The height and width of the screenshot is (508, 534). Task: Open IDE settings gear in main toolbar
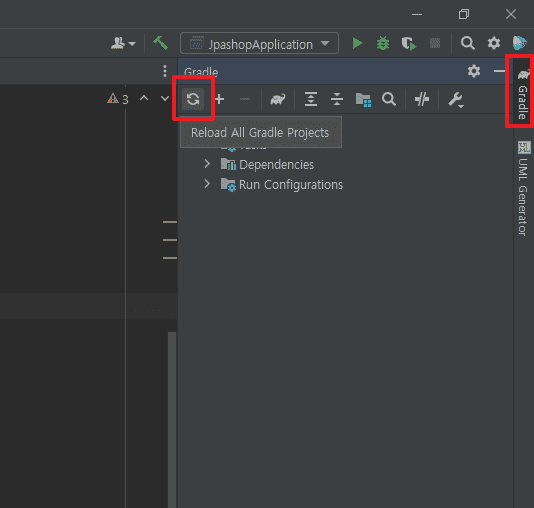[493, 43]
